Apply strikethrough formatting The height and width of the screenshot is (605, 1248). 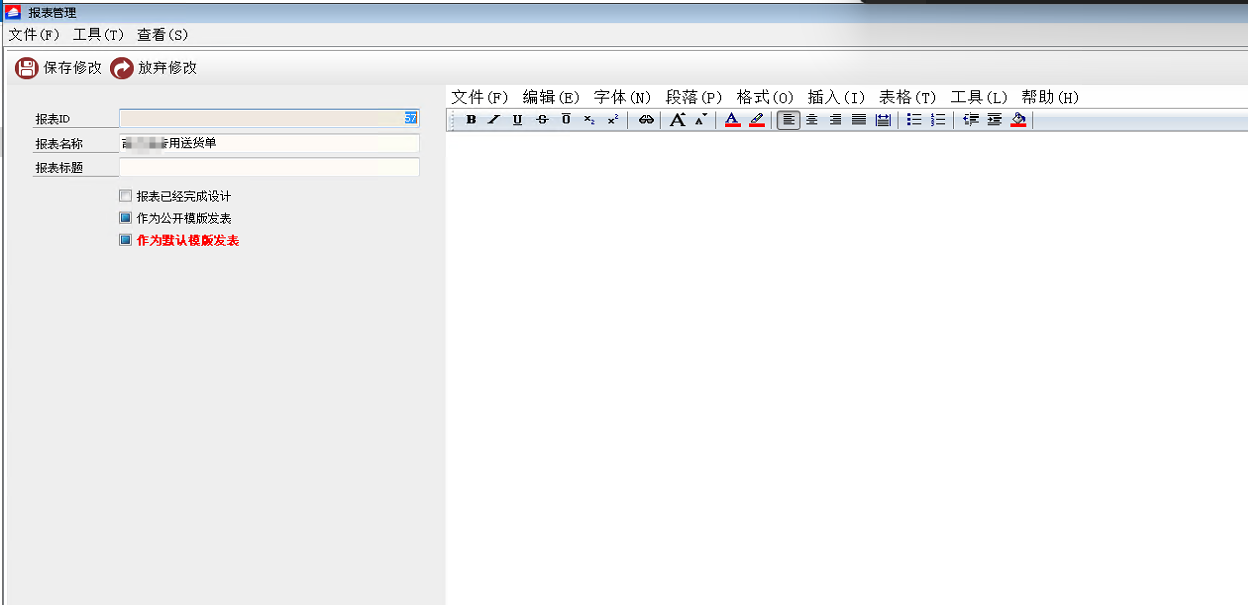click(x=542, y=120)
